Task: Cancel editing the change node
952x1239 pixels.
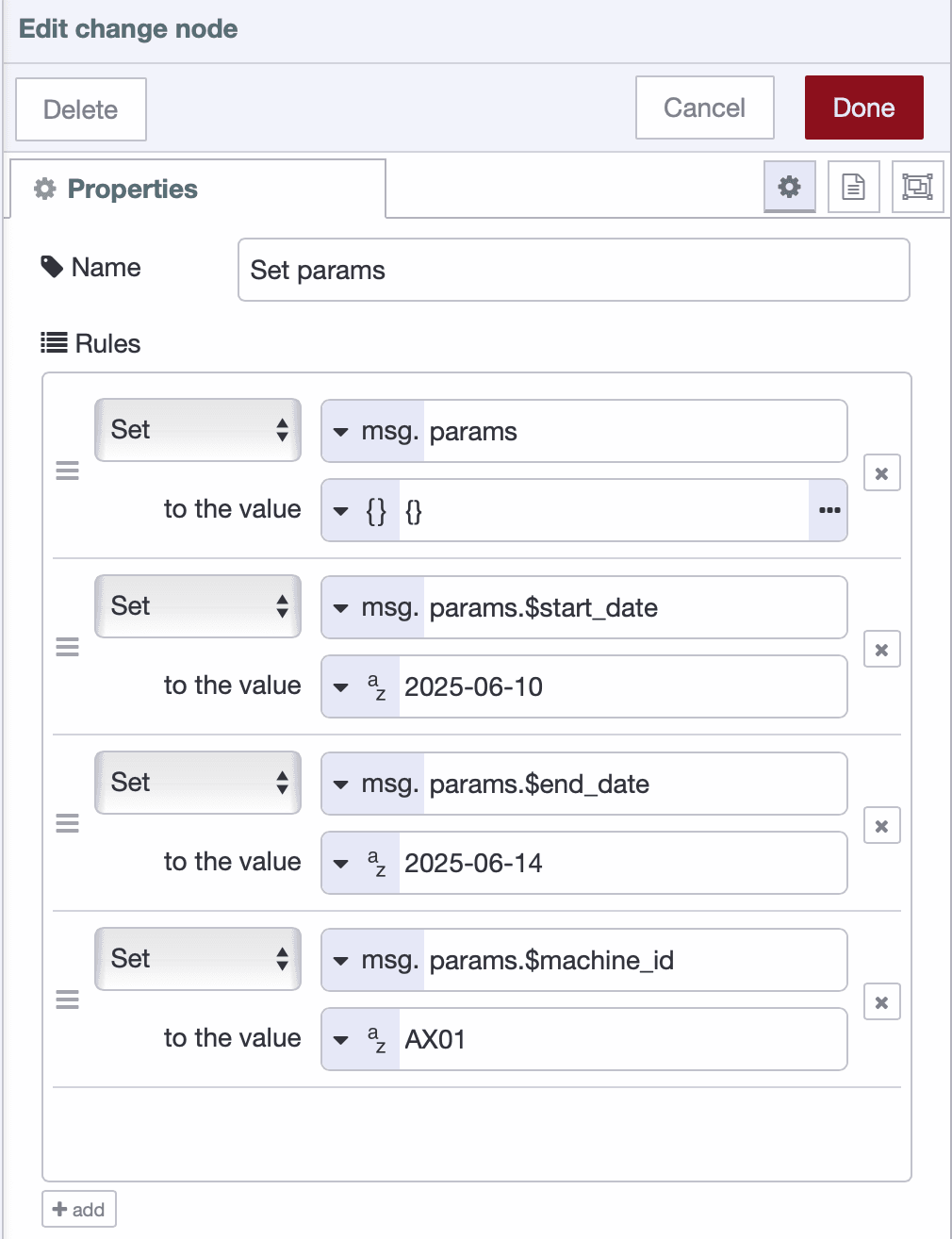Action: (704, 107)
